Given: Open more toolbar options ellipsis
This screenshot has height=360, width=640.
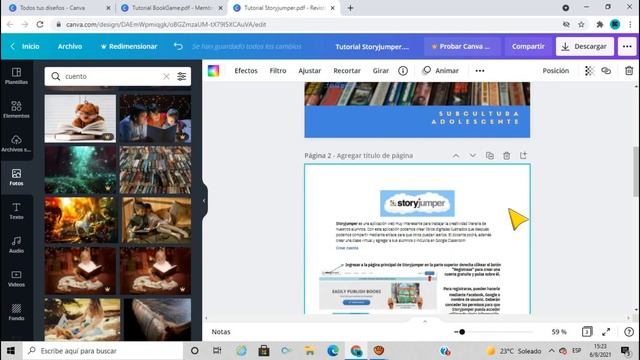Looking at the screenshot, I should click(x=480, y=71).
